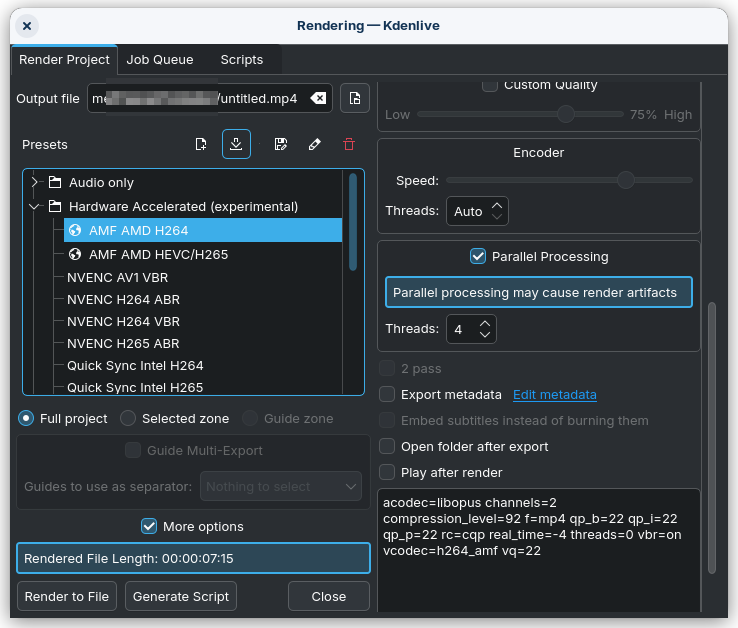Toggle the Custom Quality checkbox
Image resolution: width=738 pixels, height=628 pixels.
[x=490, y=85]
